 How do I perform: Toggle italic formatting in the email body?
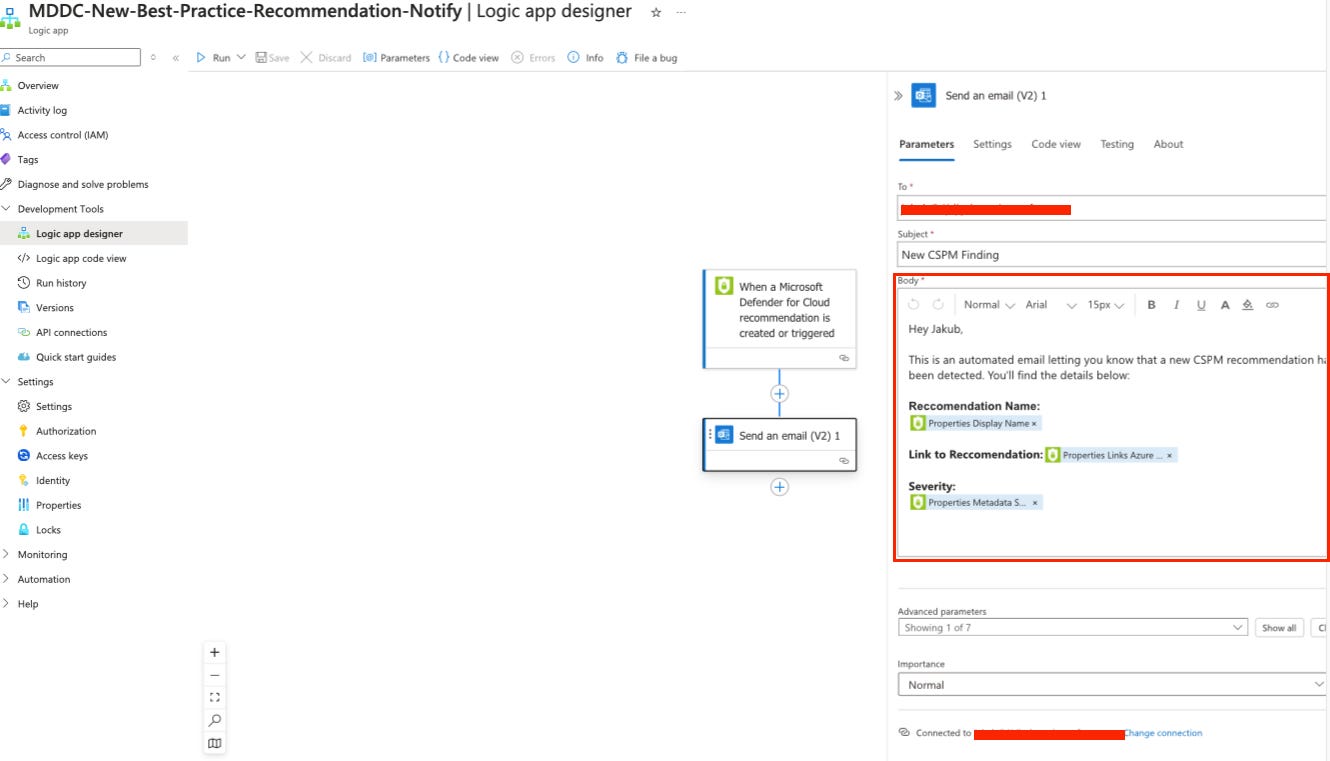click(x=1176, y=305)
